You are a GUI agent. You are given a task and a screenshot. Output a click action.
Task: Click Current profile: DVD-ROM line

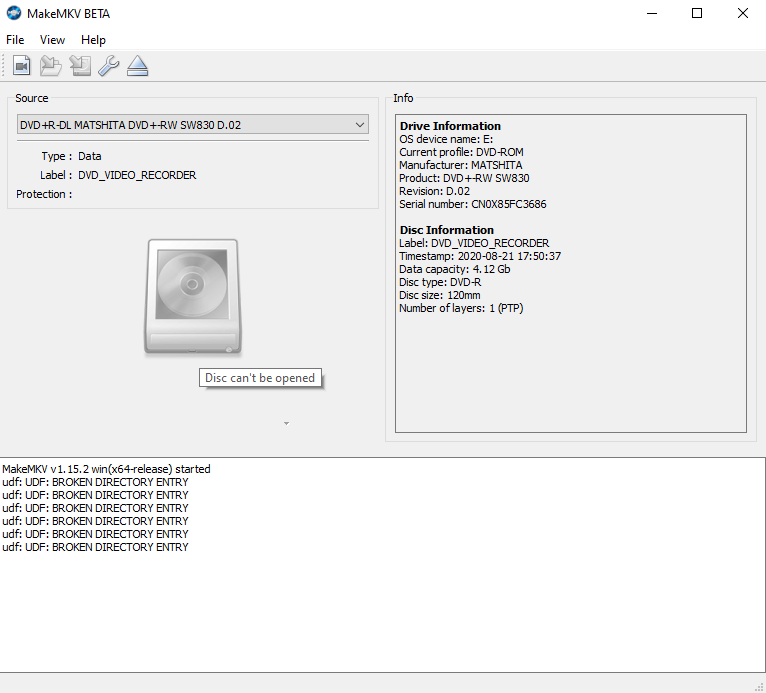pyautogui.click(x=461, y=152)
